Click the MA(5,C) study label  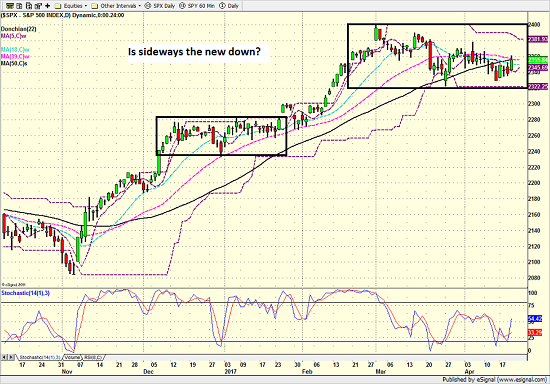[x=14, y=36]
